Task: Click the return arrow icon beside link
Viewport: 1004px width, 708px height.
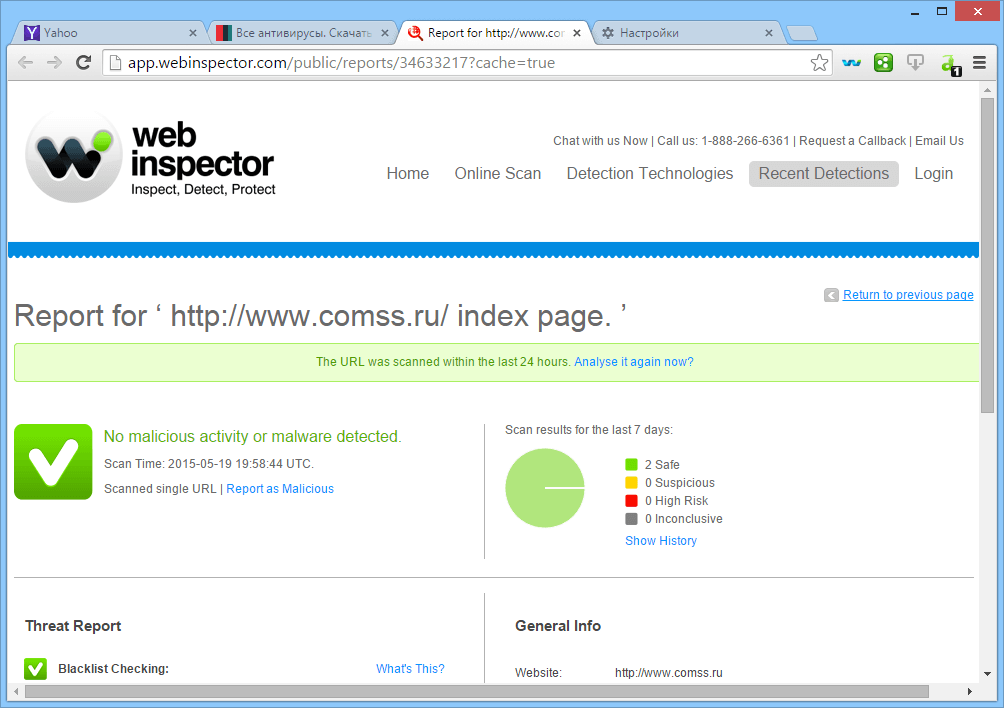Action: (831, 295)
